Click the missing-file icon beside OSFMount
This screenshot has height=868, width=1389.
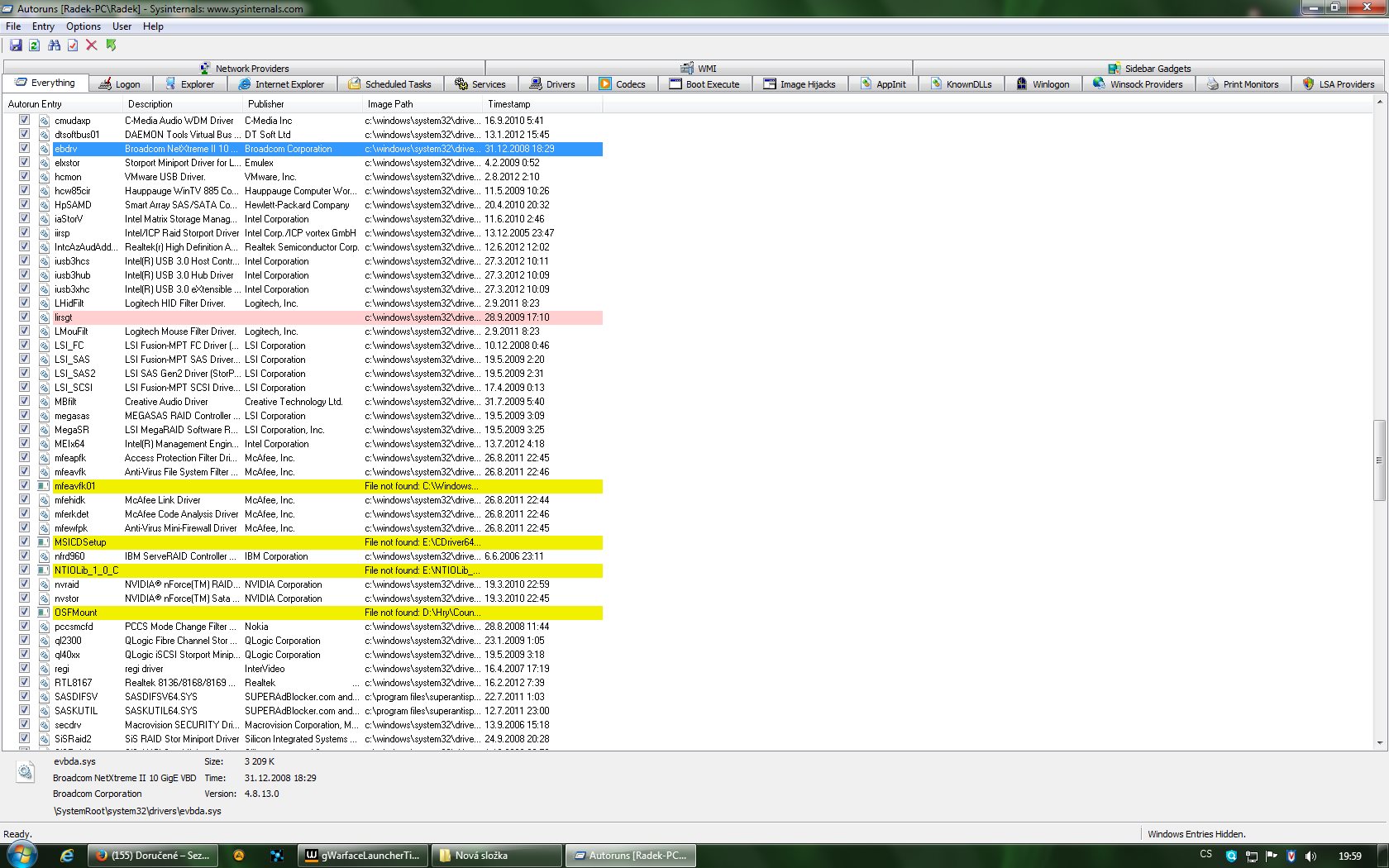pos(44,613)
